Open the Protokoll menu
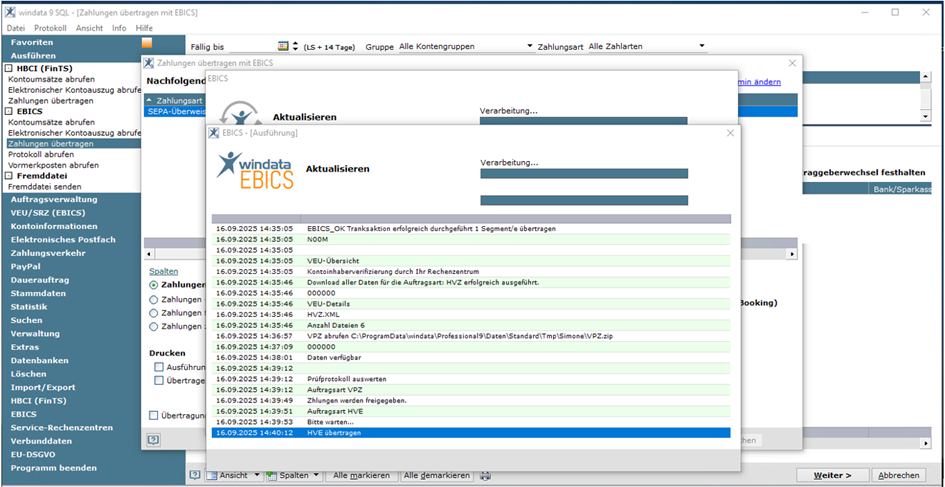The width and height of the screenshot is (945, 487). [50, 28]
